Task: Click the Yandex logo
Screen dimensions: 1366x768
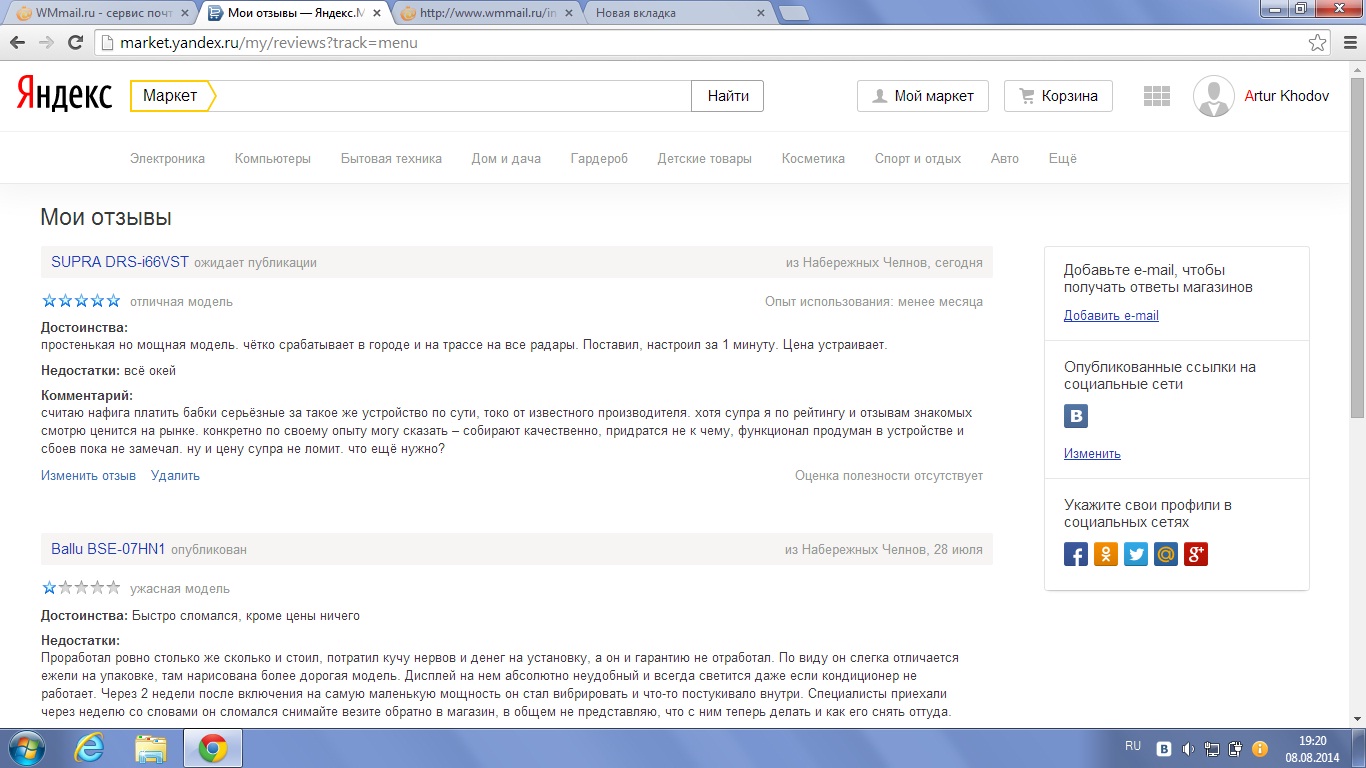Action: [64, 96]
